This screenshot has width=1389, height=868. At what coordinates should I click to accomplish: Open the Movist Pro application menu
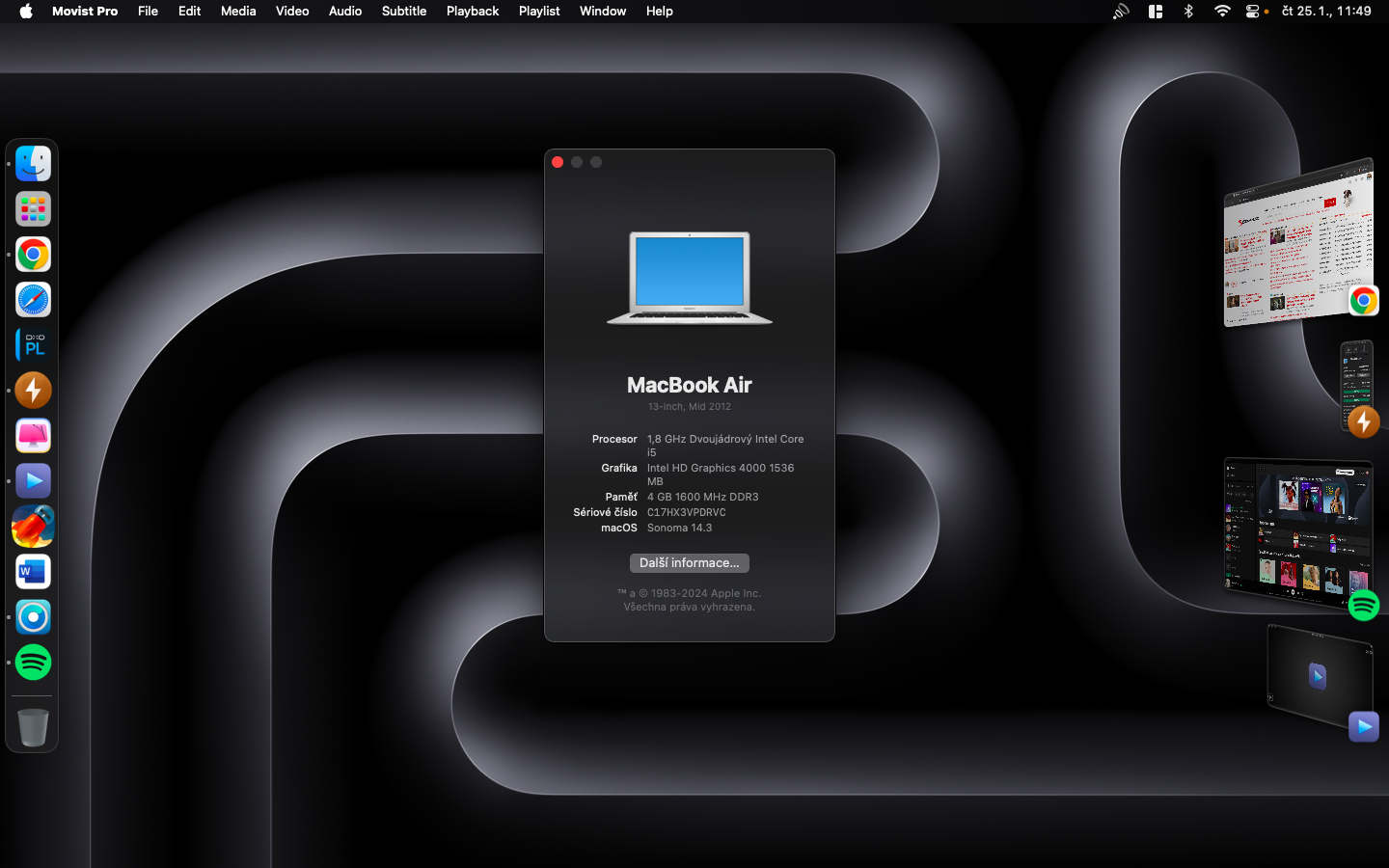[85, 12]
